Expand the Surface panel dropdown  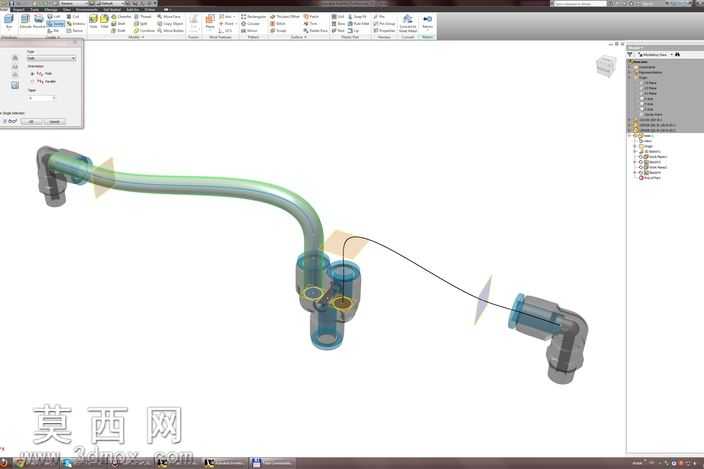pos(299,37)
